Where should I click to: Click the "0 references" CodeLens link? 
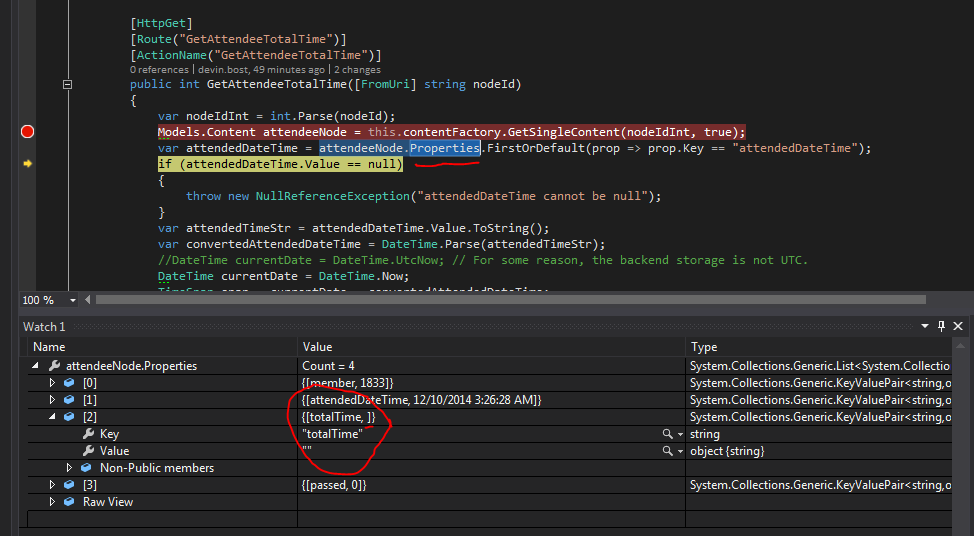pos(159,70)
